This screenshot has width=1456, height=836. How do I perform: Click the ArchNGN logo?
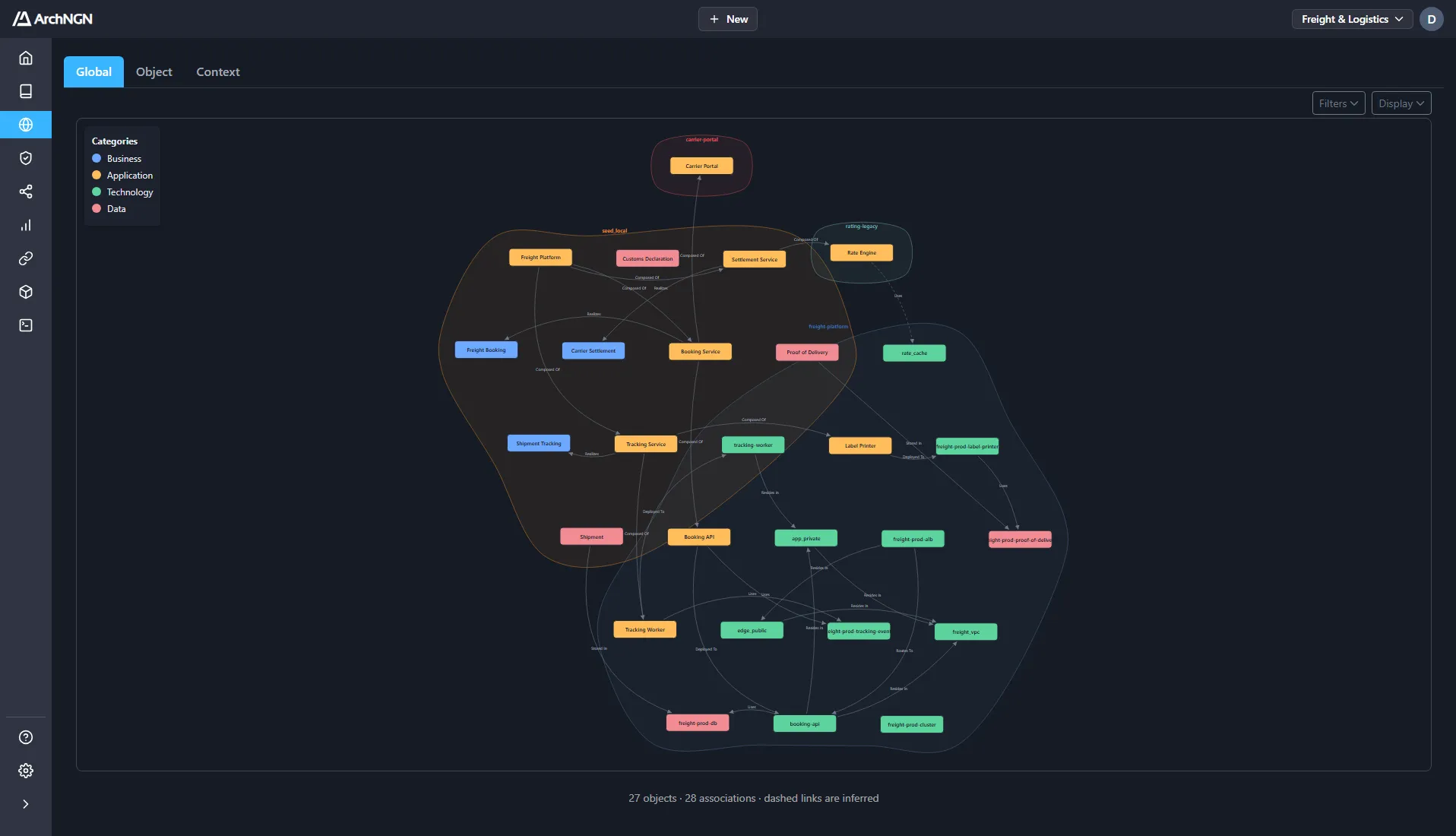coord(52,19)
